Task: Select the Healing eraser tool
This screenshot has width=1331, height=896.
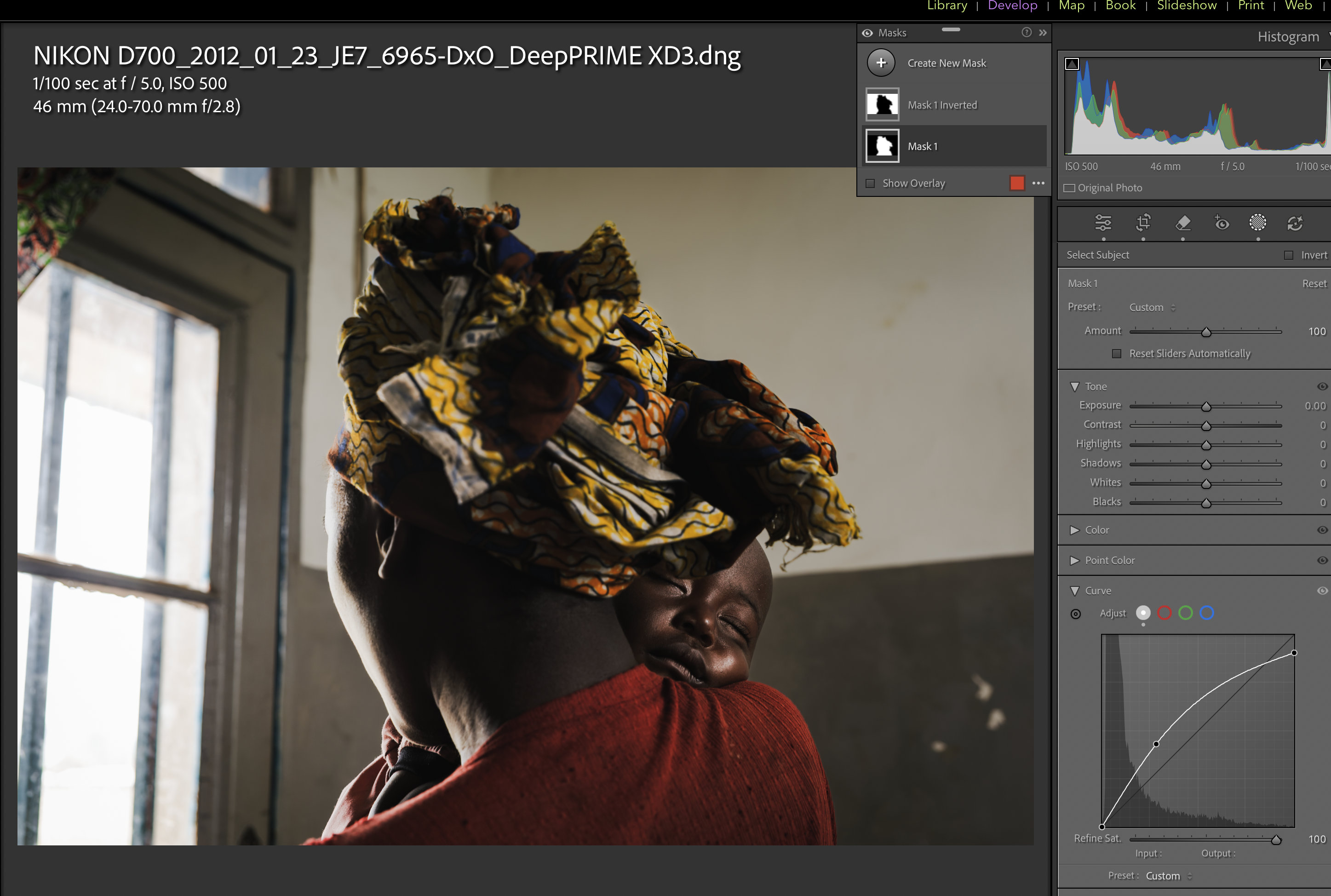Action: [1183, 223]
